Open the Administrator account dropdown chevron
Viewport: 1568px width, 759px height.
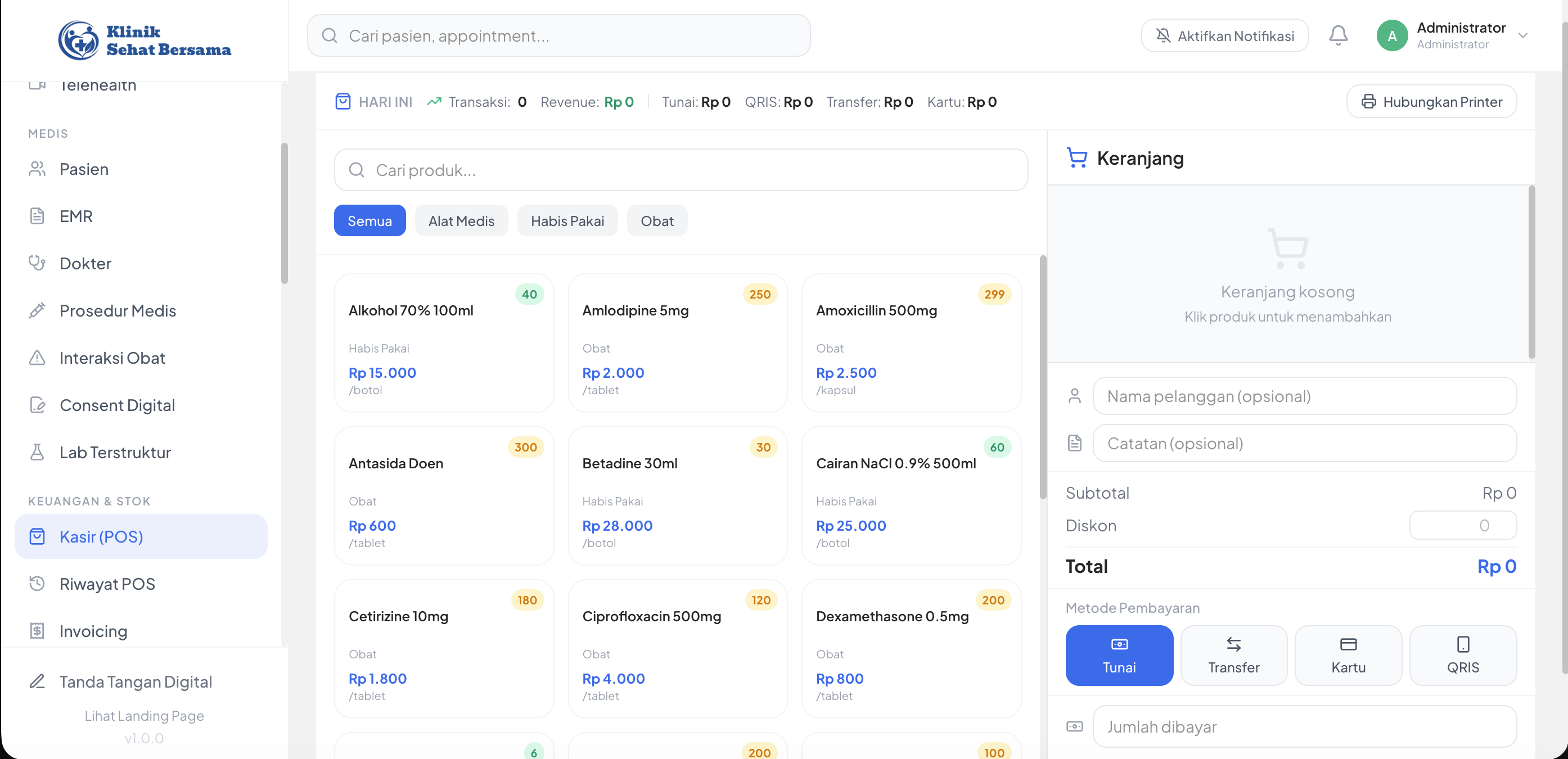pos(1522,35)
